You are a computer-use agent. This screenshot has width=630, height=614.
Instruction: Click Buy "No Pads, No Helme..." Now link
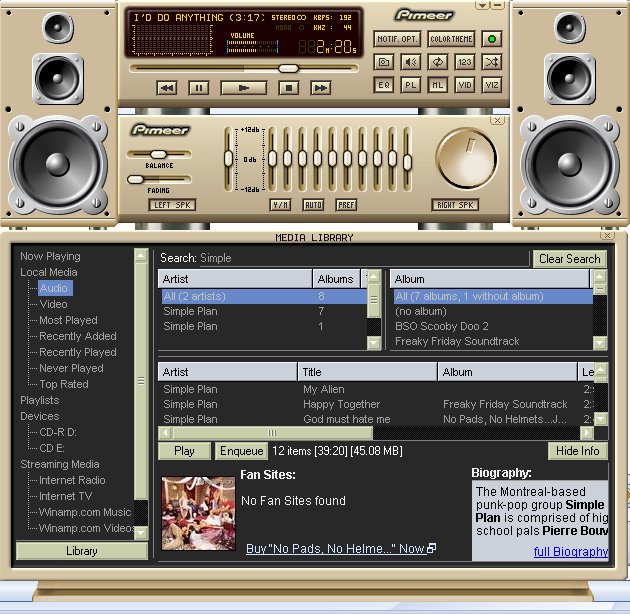(x=341, y=549)
